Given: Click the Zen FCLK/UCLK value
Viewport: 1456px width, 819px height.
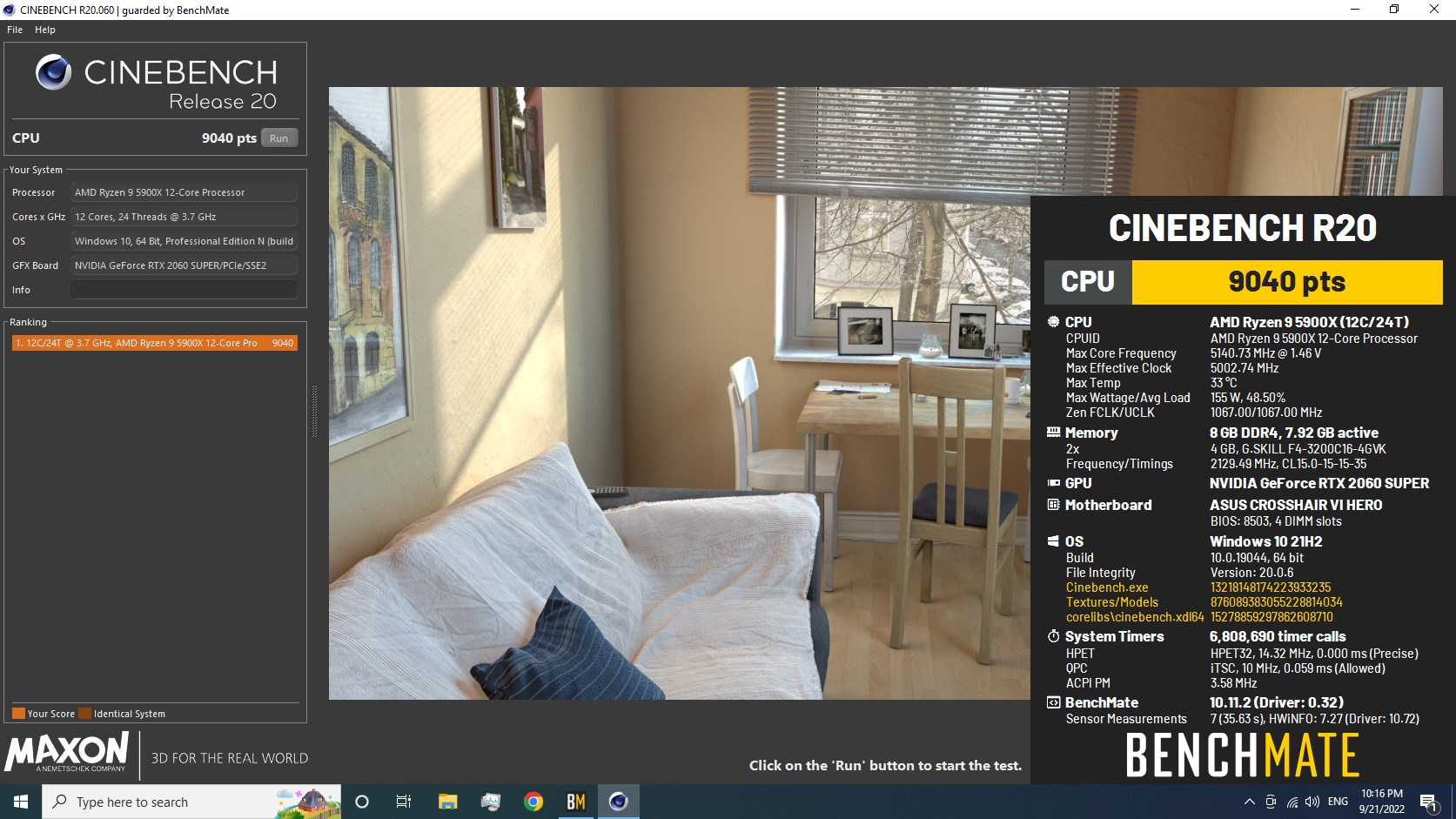Looking at the screenshot, I should click(x=1265, y=413).
